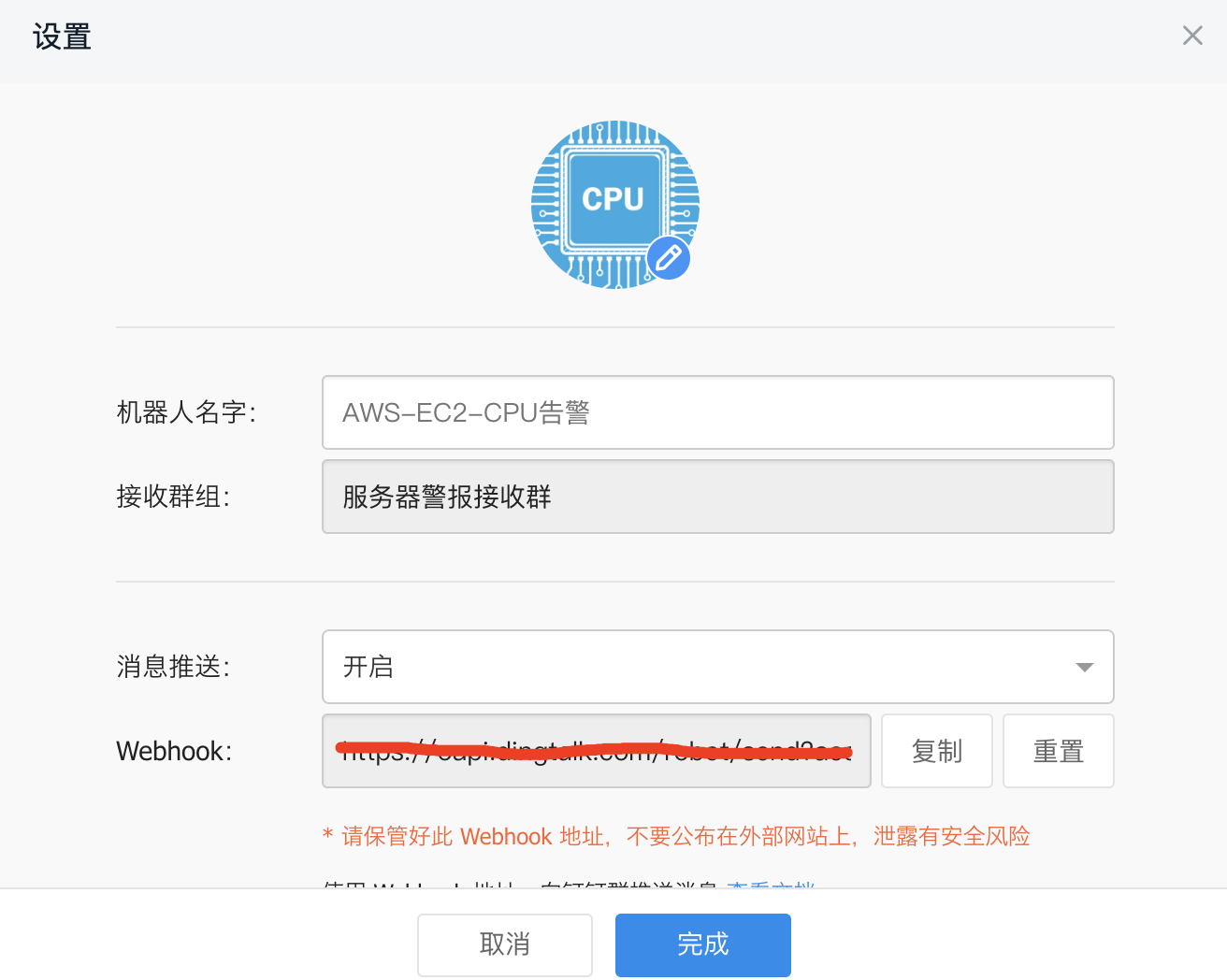Image resolution: width=1227 pixels, height=980 pixels.
Task: Focus the 机器人名字 input field
Action: tap(717, 412)
